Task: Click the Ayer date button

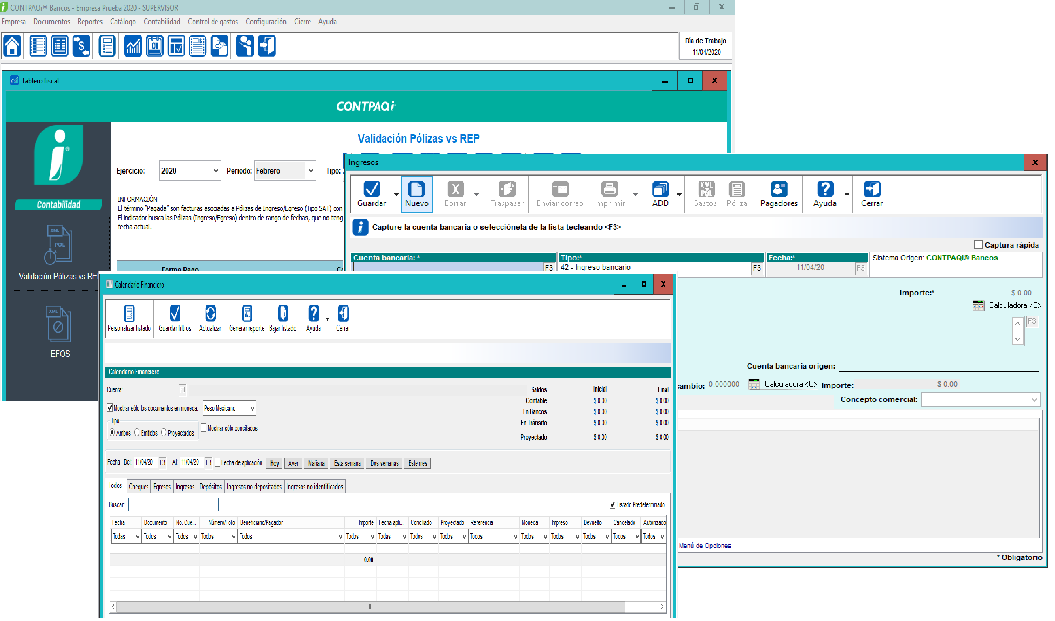Action: point(293,464)
